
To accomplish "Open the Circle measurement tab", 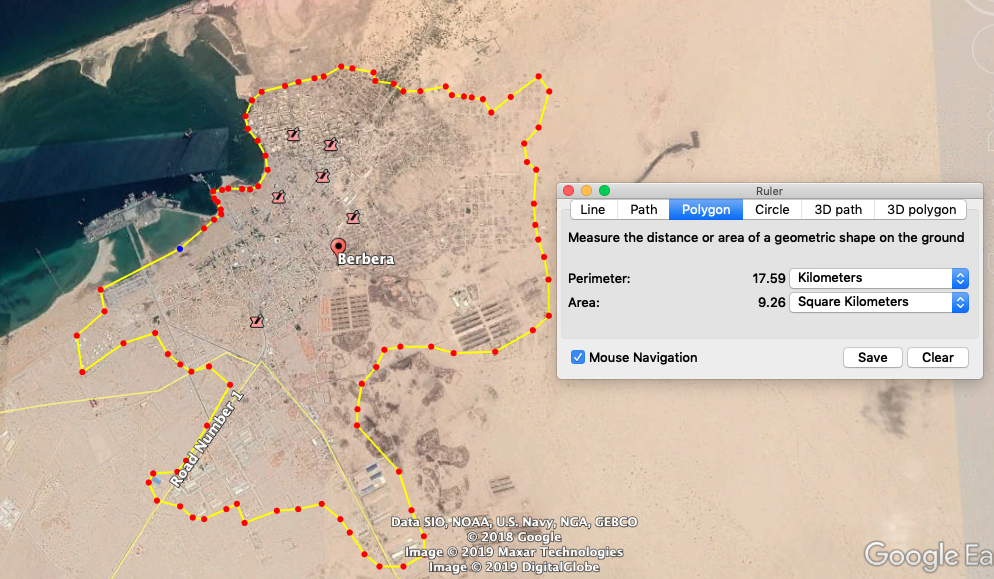I will point(771,209).
